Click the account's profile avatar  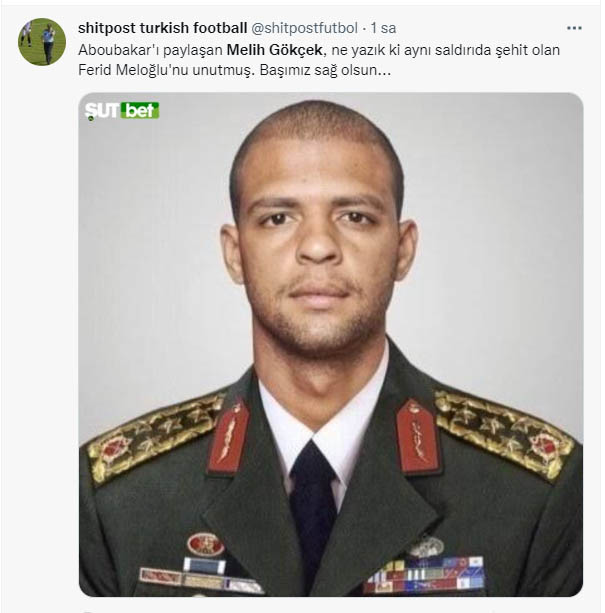(x=42, y=42)
